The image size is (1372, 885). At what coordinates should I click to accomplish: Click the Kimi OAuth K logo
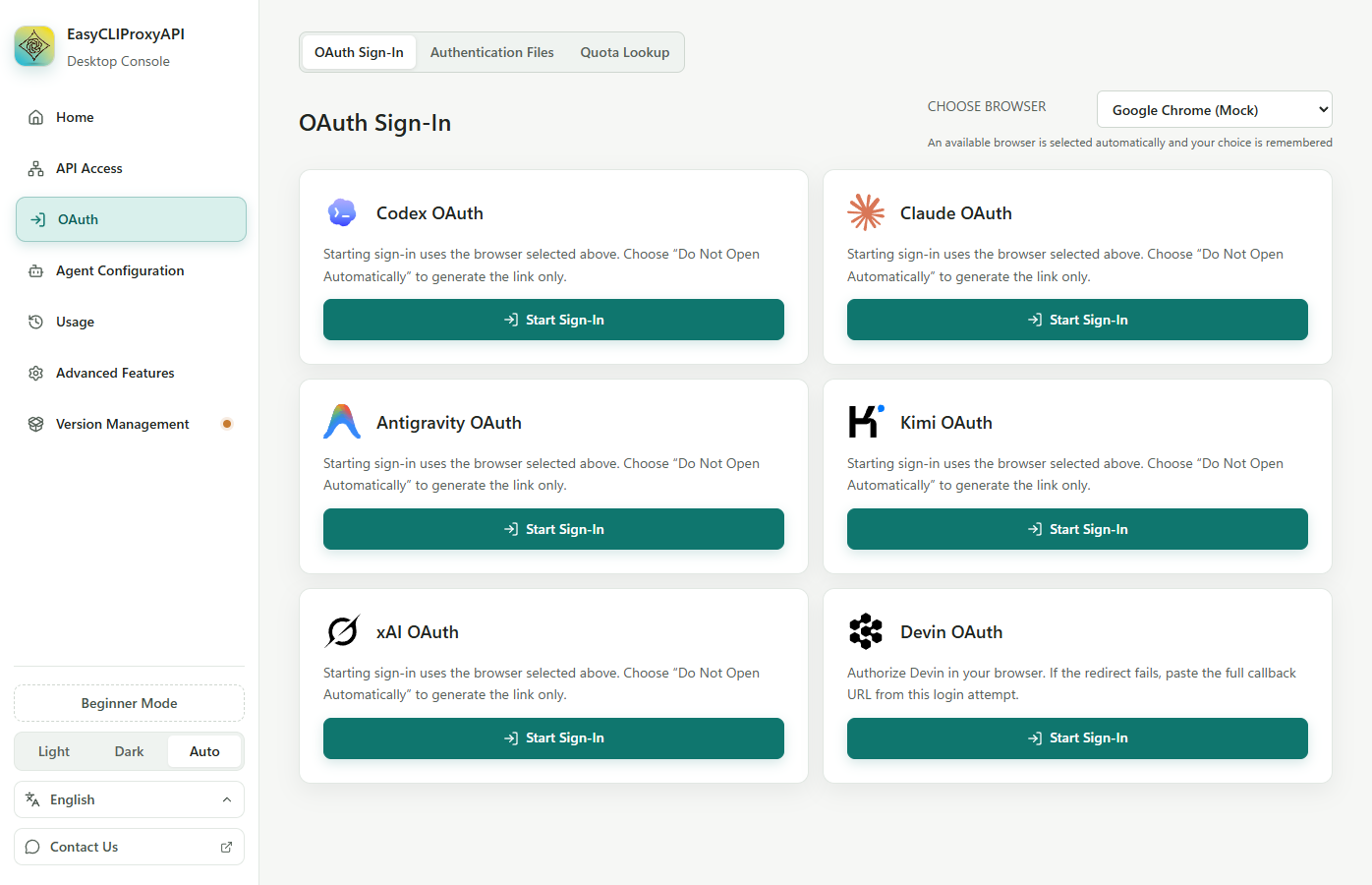pos(866,422)
